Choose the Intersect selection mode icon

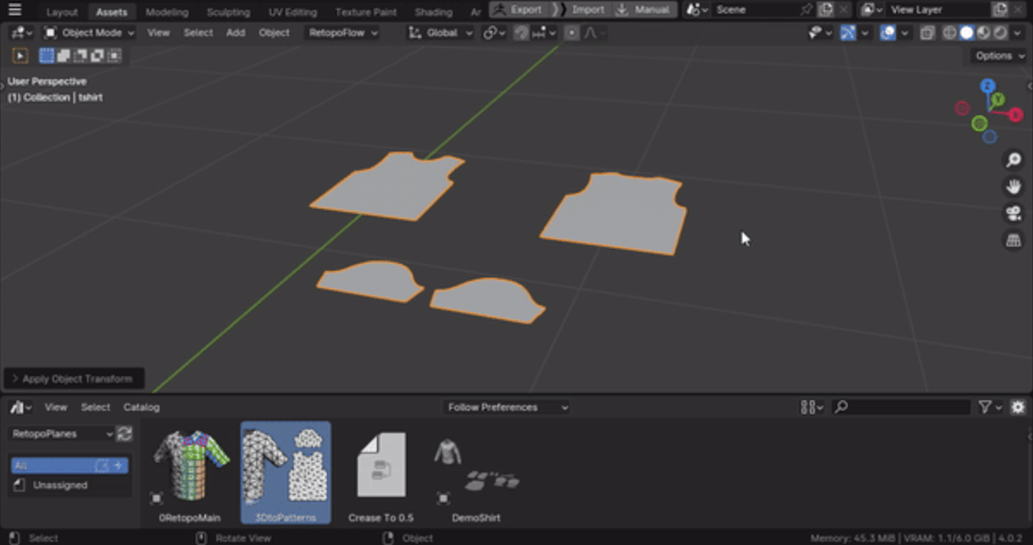(115, 56)
